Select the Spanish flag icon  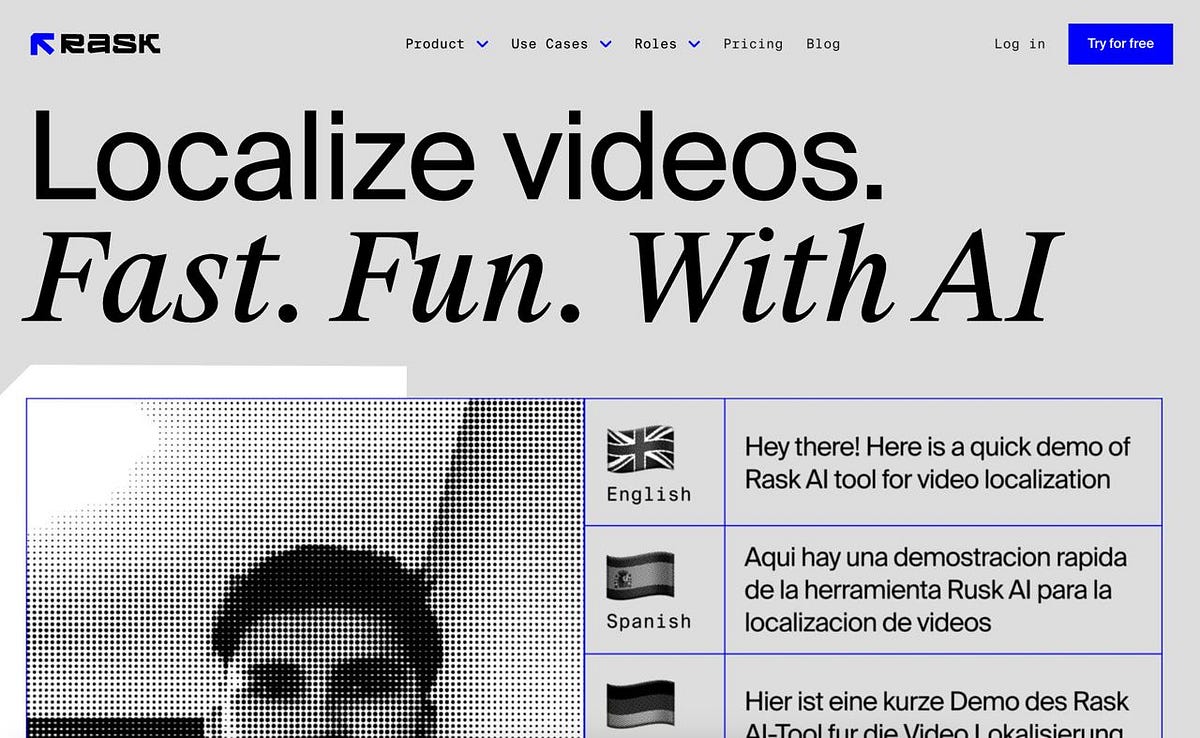coord(641,576)
